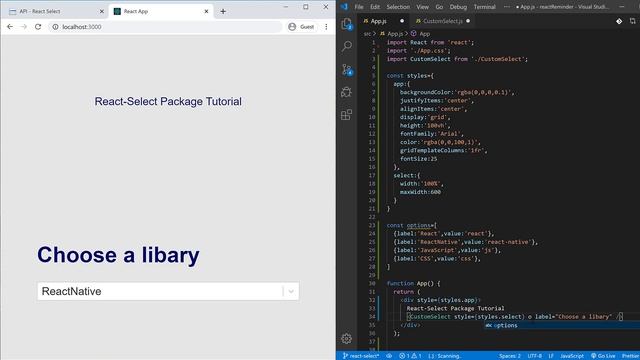The image size is (640, 360).
Task: Change the LF end-of-line selector
Action: tap(551, 356)
